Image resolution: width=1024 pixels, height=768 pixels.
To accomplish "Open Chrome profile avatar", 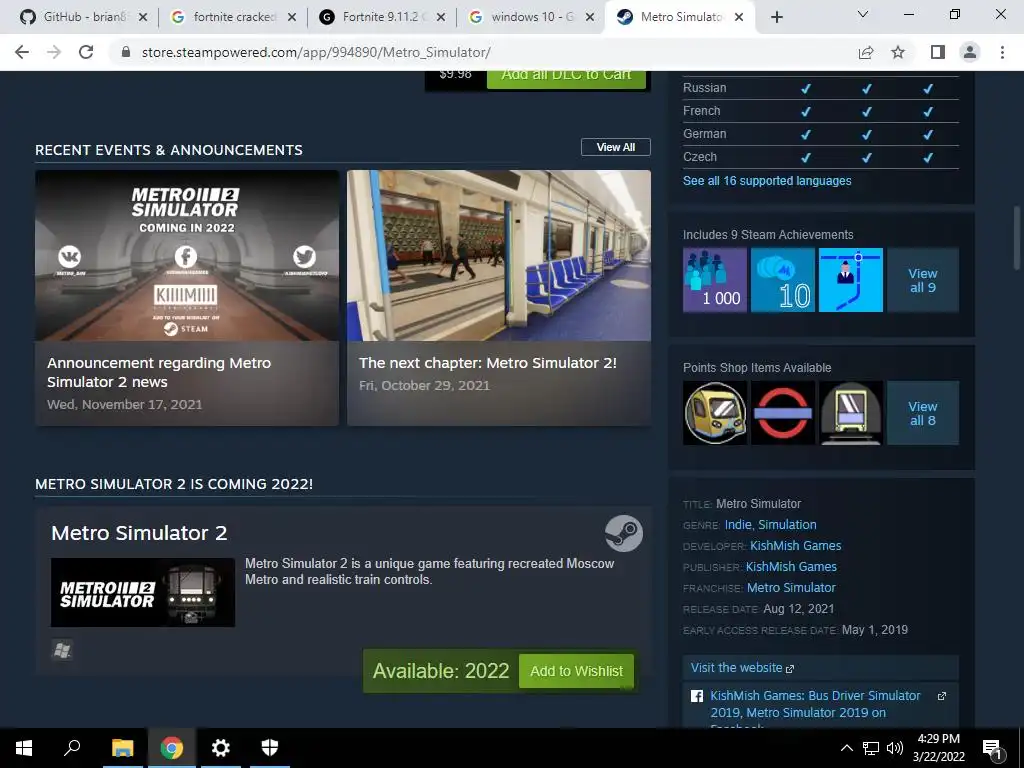I will click(970, 52).
